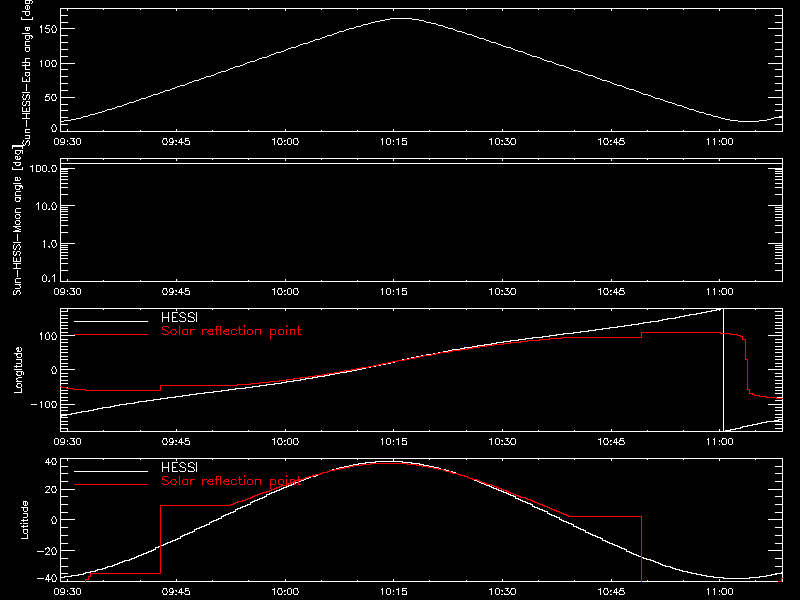
Task: Click 10:45 time label under Moon angle plot
Action: 611,291
